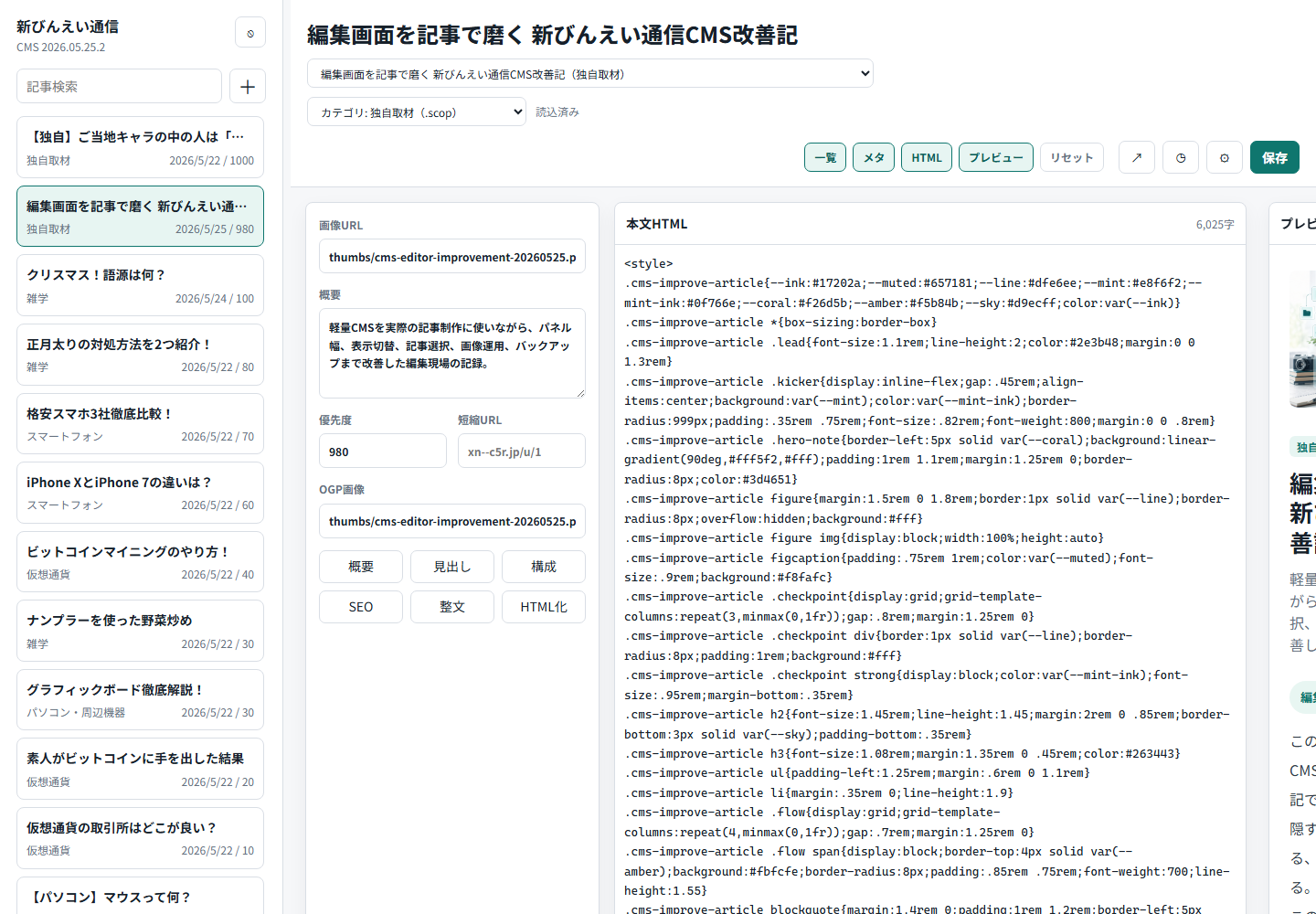
Task: Open article ナンプラーを使った野菜炒め
Action: coord(141,631)
